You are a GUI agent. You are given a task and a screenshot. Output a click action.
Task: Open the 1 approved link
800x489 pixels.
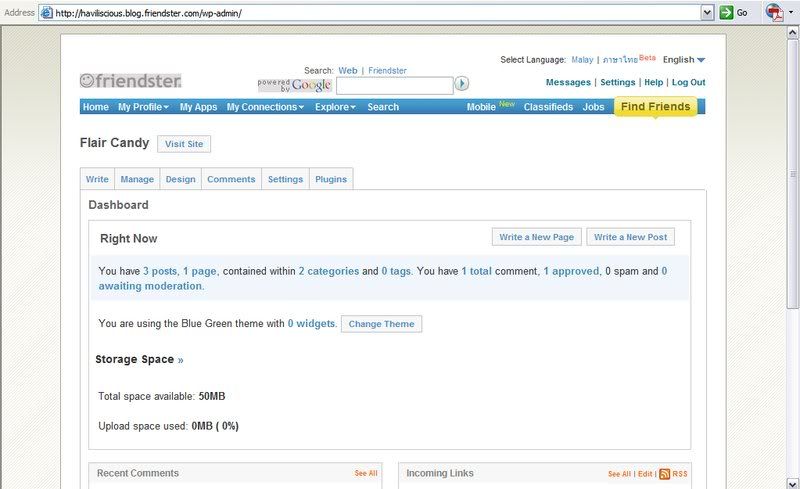[x=571, y=271]
